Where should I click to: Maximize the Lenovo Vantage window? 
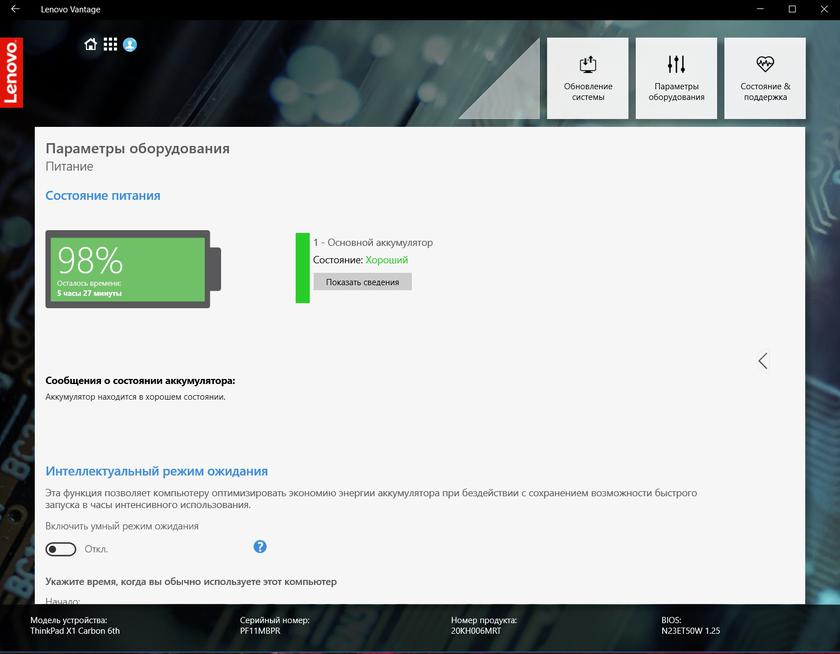point(792,9)
